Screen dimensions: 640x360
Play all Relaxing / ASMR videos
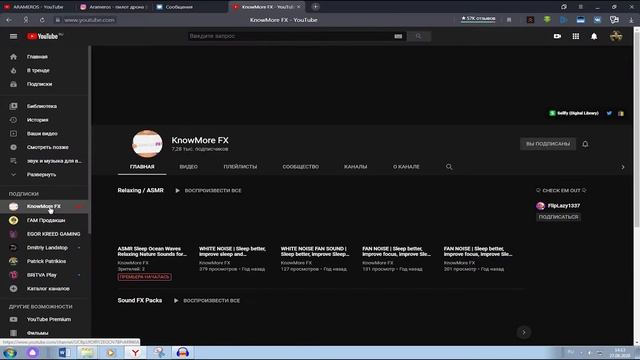pyautogui.click(x=209, y=191)
